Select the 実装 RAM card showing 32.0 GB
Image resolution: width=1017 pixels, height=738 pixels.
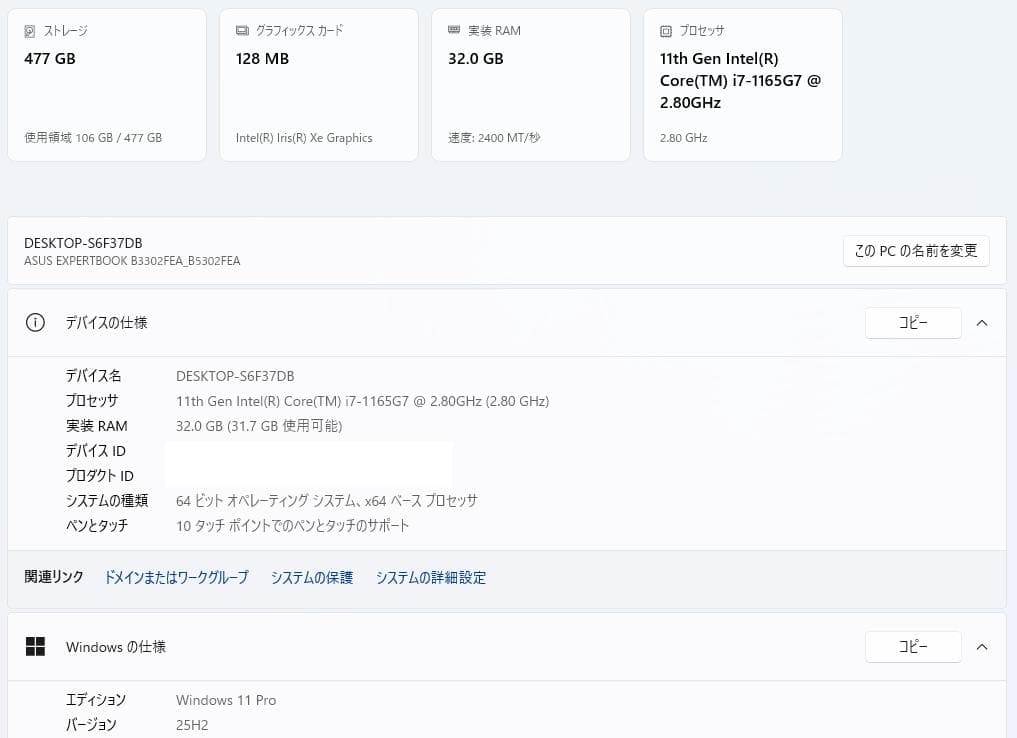tap(530, 84)
